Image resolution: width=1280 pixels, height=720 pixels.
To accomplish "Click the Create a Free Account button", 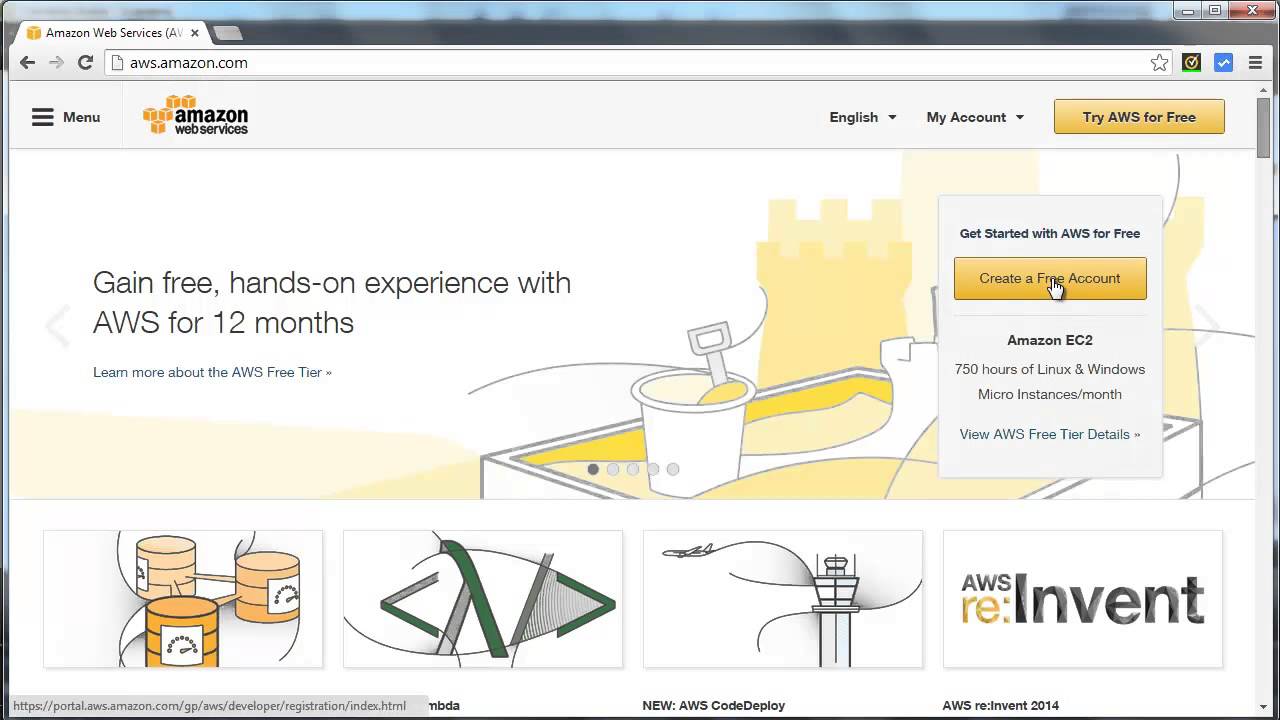I will [1050, 278].
